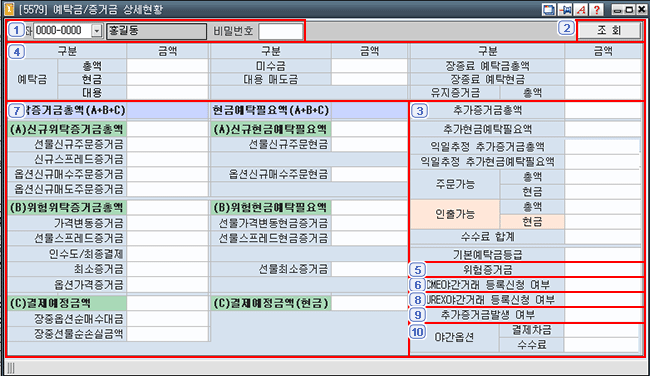The image size is (650, 376).
Task: Click the 야간옵션 label cell
Action: pyautogui.click(x=455, y=337)
